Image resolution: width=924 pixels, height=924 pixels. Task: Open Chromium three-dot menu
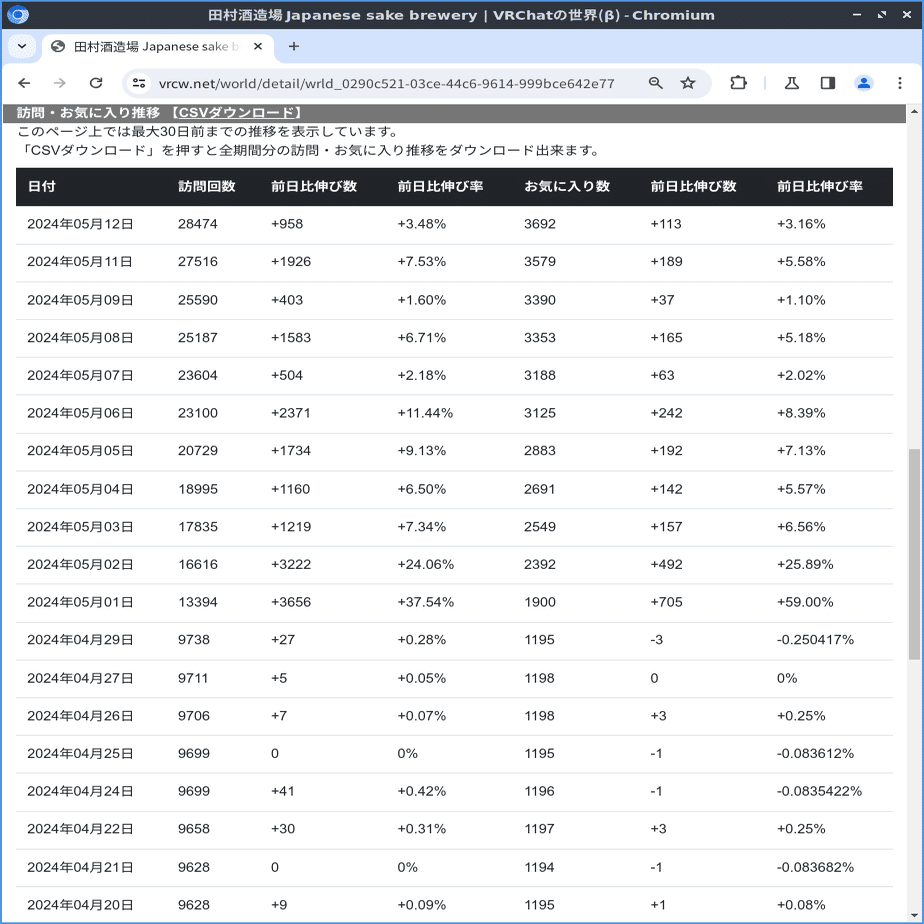click(899, 83)
